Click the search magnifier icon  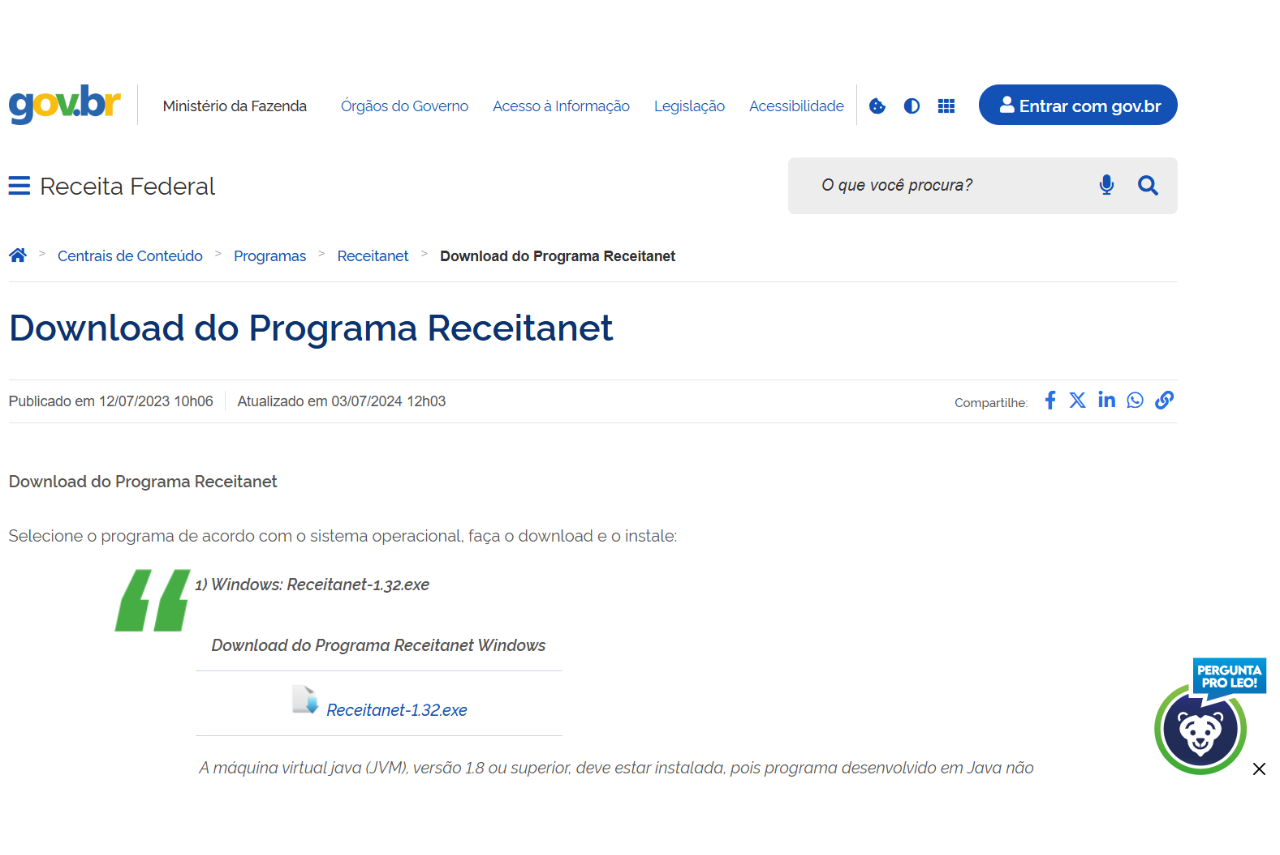[1148, 185]
